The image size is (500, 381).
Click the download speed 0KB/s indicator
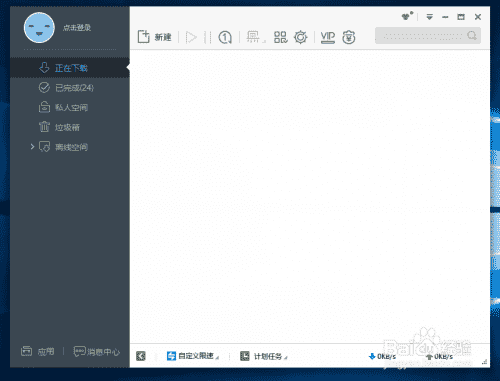click(x=382, y=357)
